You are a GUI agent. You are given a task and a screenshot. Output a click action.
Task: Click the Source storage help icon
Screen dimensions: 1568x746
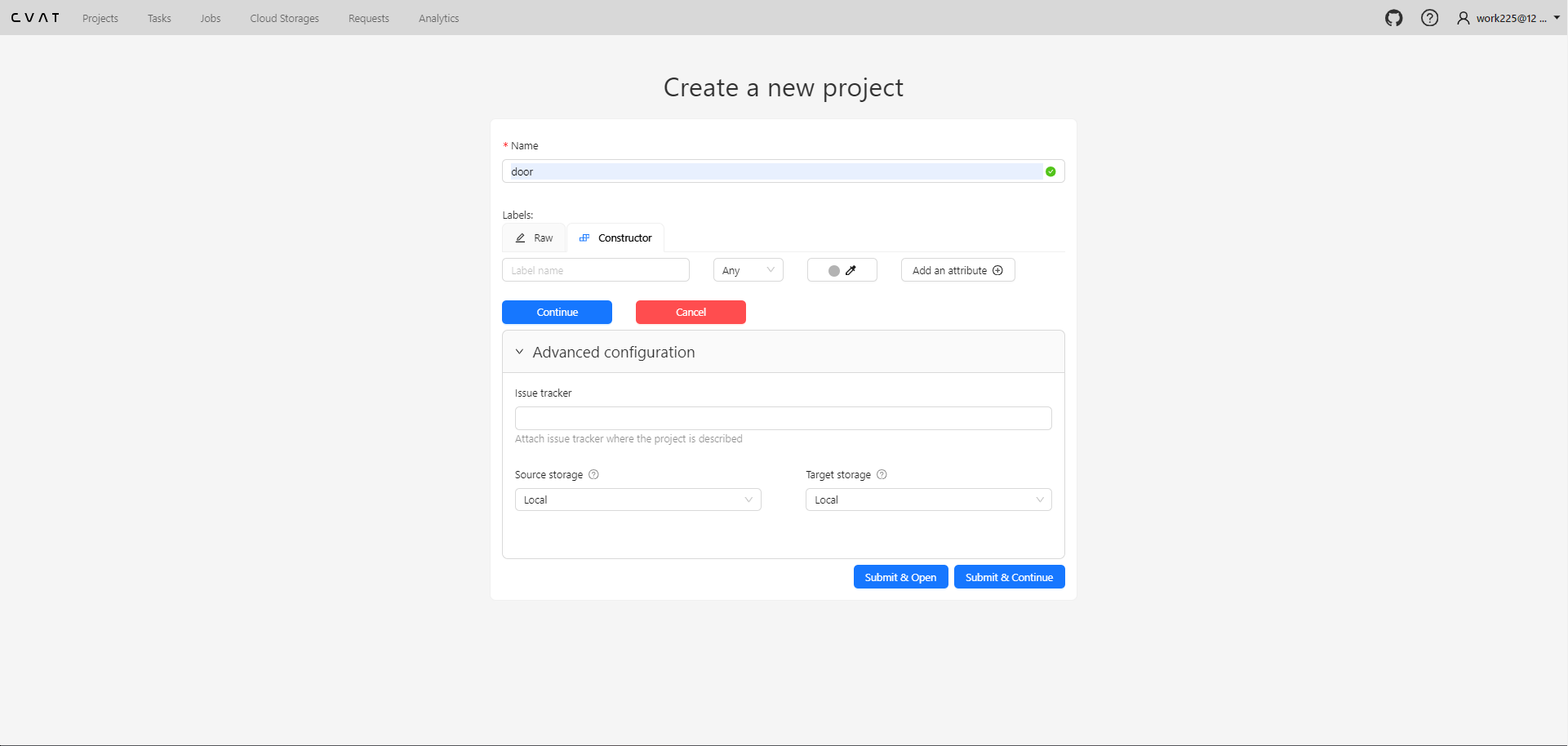[x=593, y=474]
